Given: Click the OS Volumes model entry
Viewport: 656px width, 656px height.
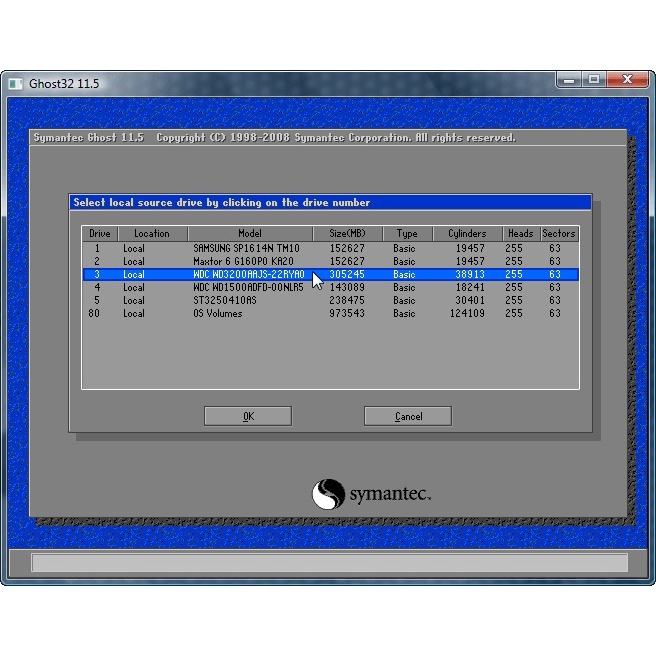Looking at the screenshot, I should pyautogui.click(x=218, y=313).
